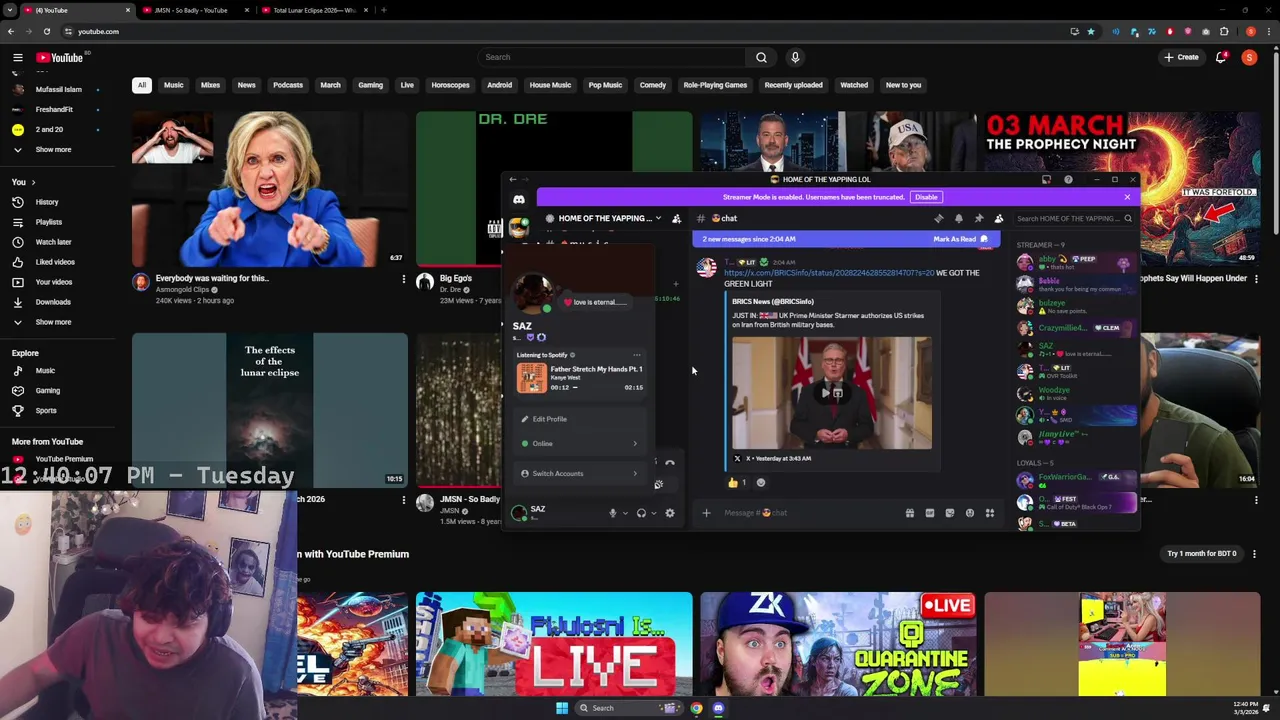
Task: Select the Gaming filter chip
Action: pyautogui.click(x=370, y=85)
